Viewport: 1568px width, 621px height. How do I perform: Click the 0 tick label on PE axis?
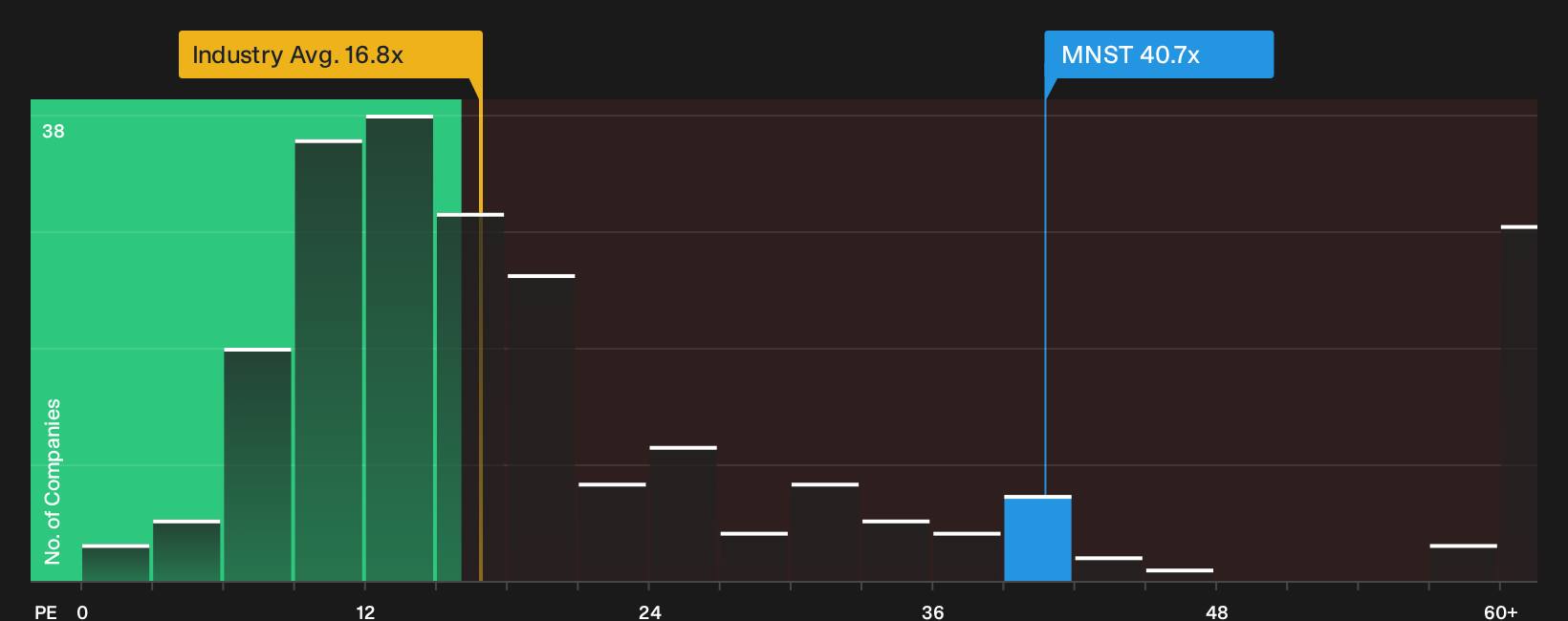pos(82,612)
